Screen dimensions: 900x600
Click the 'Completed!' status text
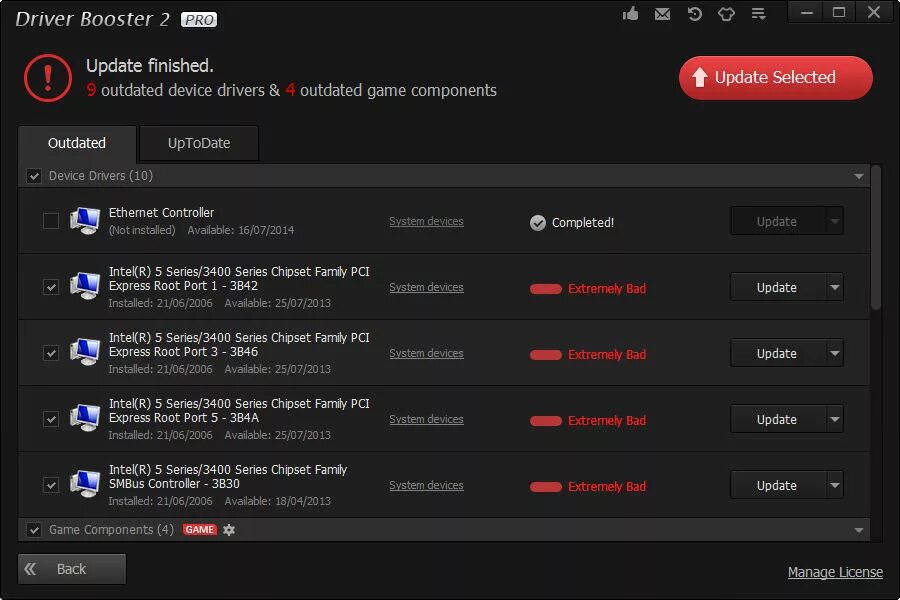click(583, 223)
